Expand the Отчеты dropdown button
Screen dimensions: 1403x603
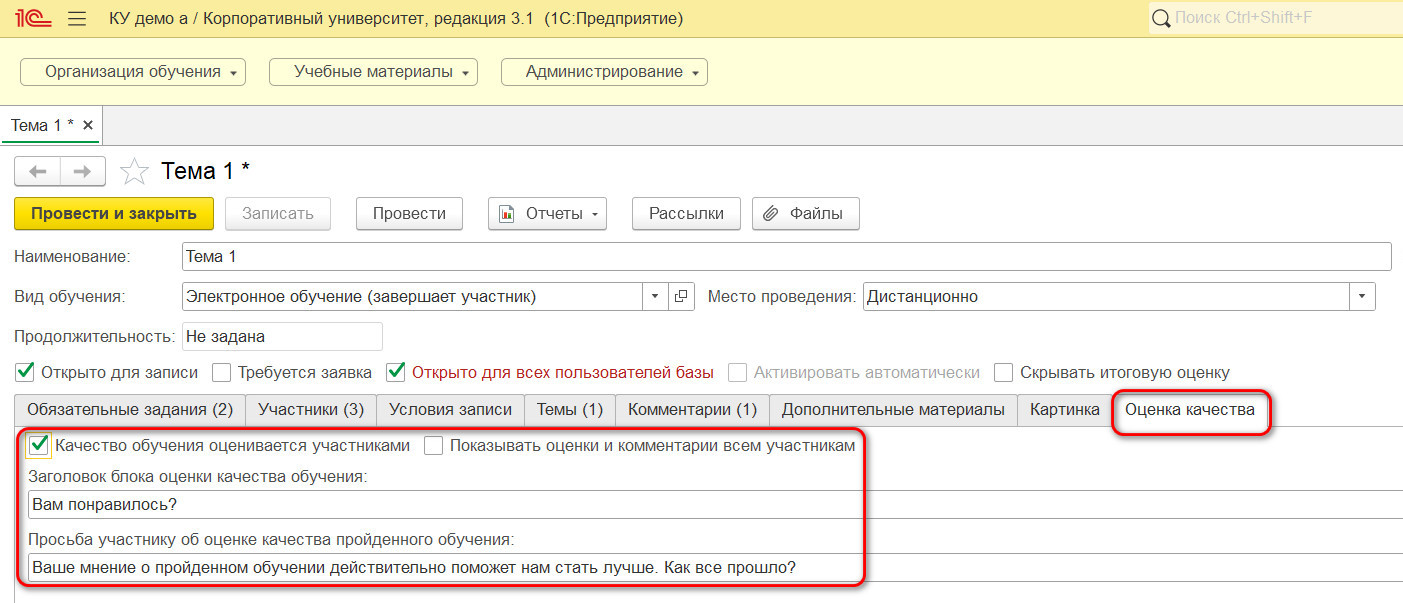click(x=547, y=213)
